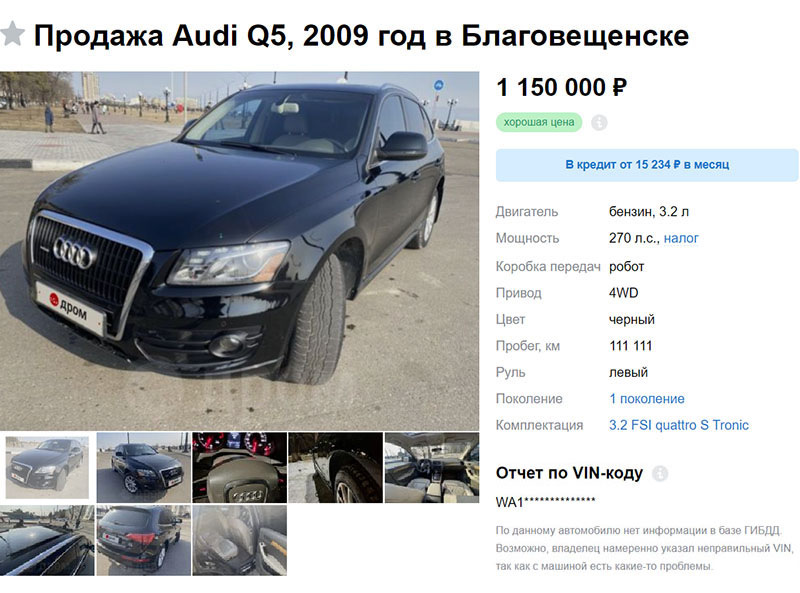Click the Продажа Audi Q5 listing title
The height and width of the screenshot is (593, 800).
click(x=361, y=36)
